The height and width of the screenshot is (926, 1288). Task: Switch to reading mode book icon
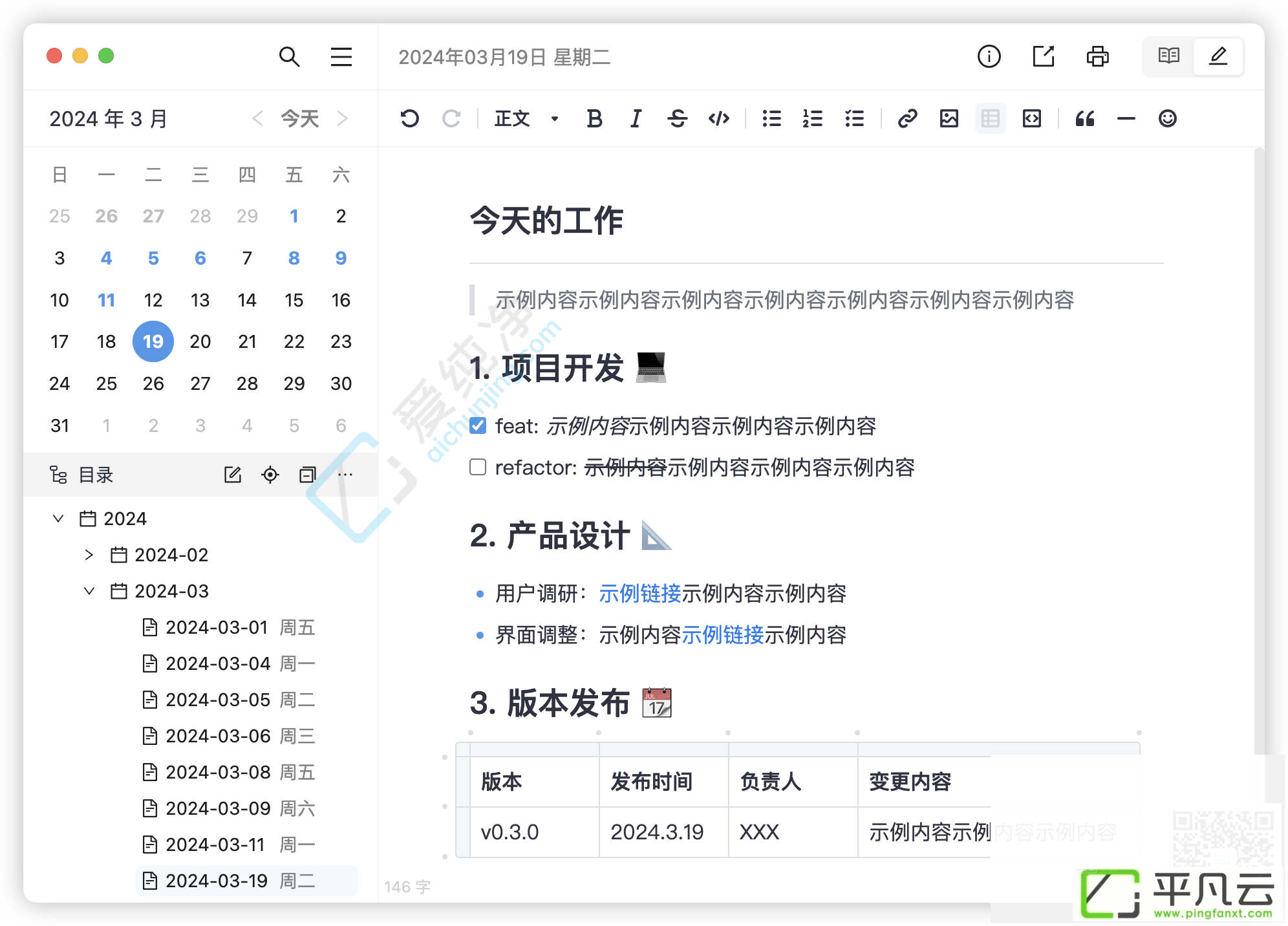tap(1168, 57)
